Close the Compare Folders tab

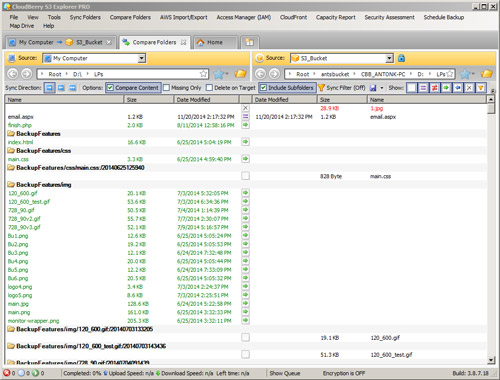coord(183,42)
